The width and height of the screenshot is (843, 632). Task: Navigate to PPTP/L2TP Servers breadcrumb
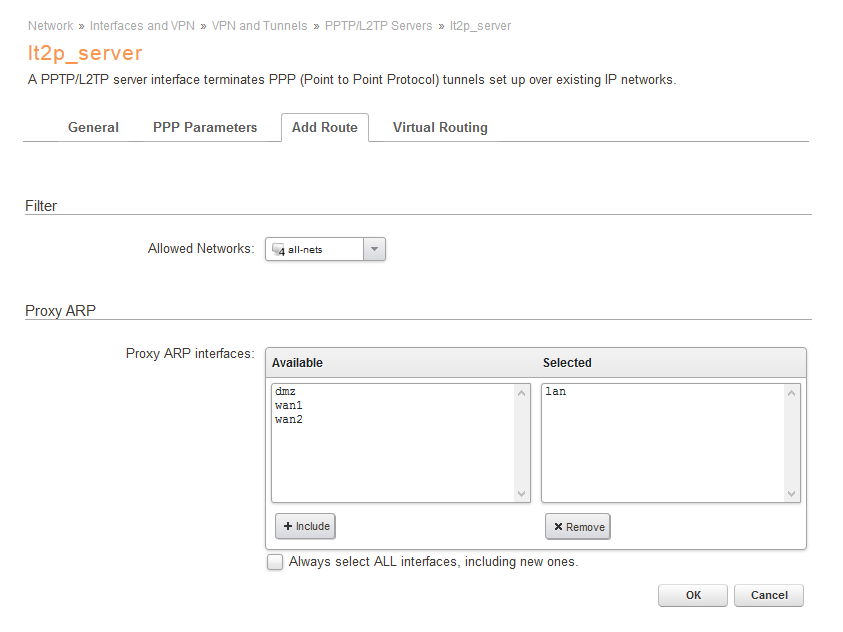click(x=378, y=26)
